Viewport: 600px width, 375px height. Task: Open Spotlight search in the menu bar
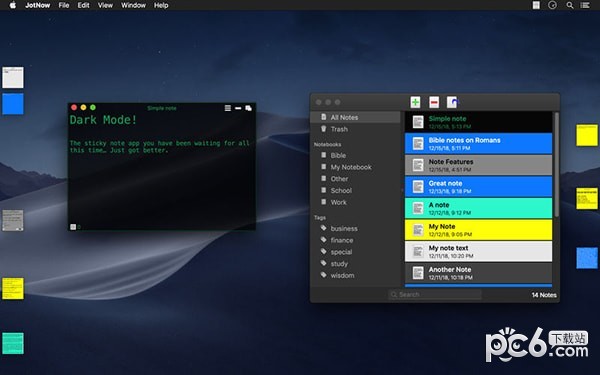coord(570,5)
